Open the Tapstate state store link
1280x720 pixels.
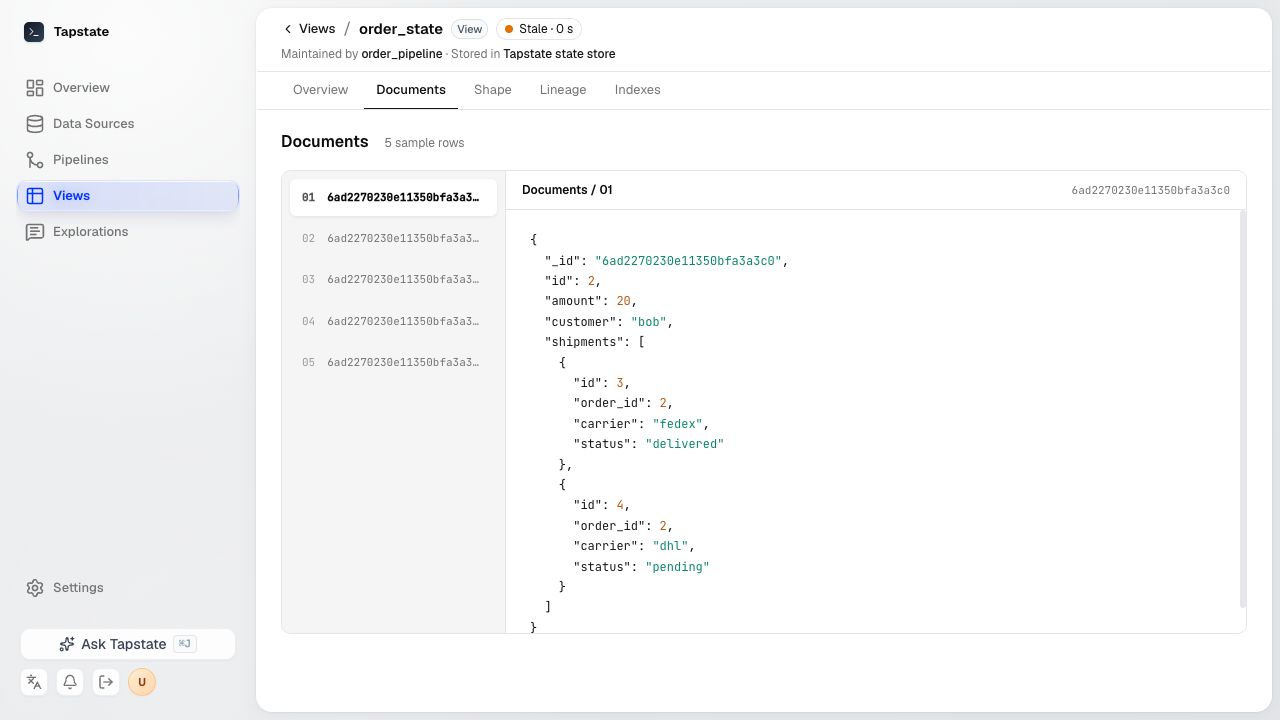tap(559, 54)
